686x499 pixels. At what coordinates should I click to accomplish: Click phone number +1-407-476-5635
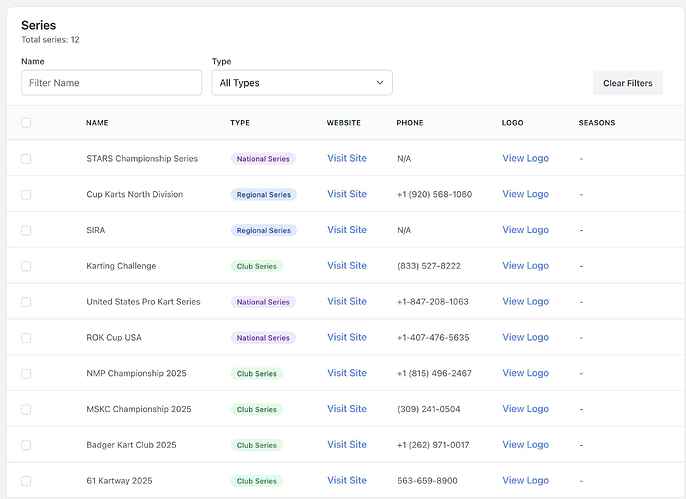433,338
